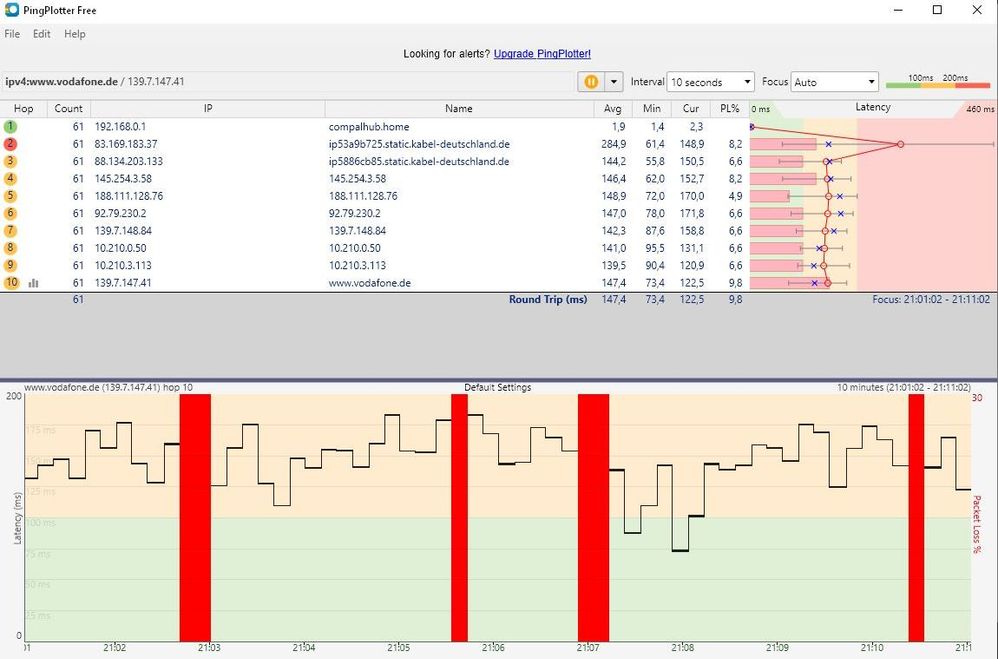Screen dimensions: 998x659
Task: Click name ip53a9b725.static.kabel-deutschland.de
Action: [419, 144]
